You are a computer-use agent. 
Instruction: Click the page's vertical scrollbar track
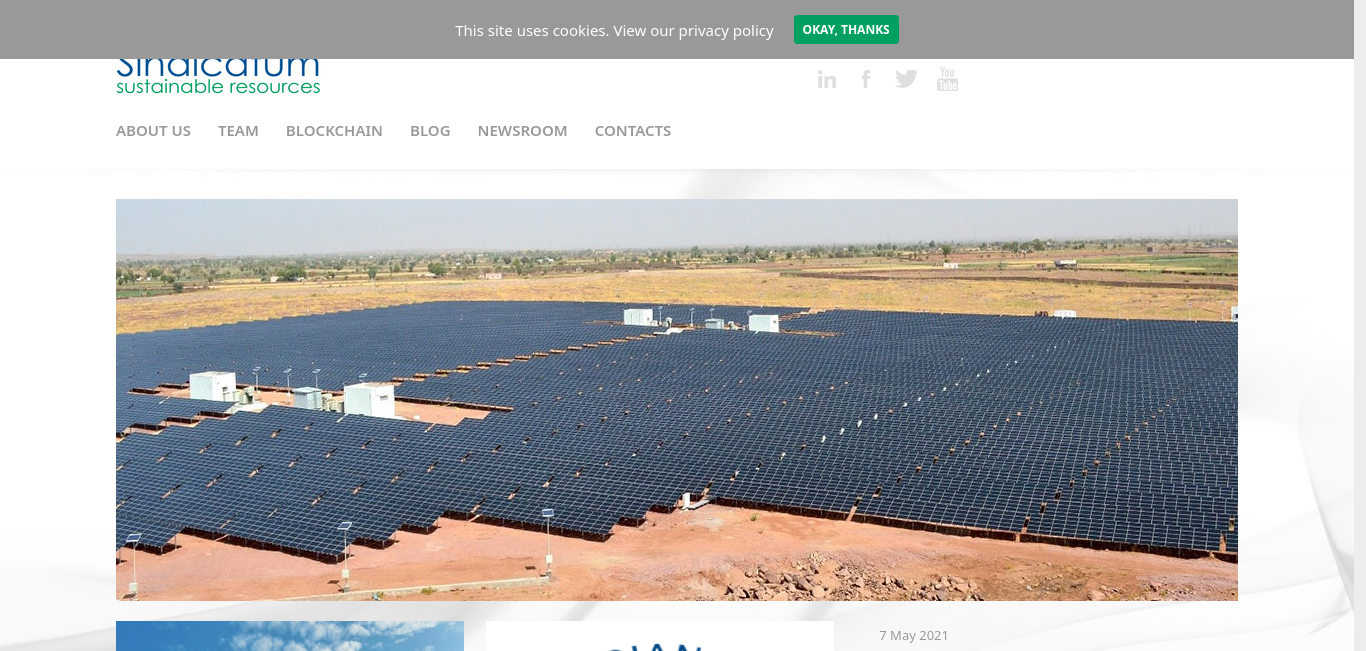pyautogui.click(x=1360, y=325)
